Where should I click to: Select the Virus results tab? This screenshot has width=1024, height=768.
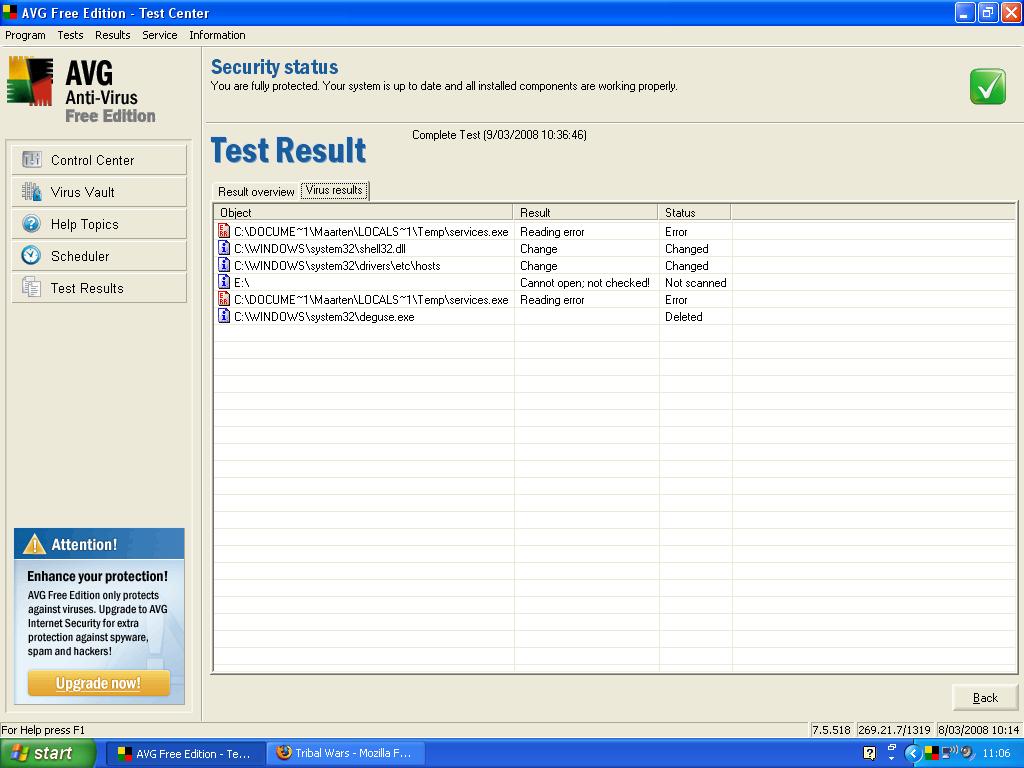[x=334, y=190]
